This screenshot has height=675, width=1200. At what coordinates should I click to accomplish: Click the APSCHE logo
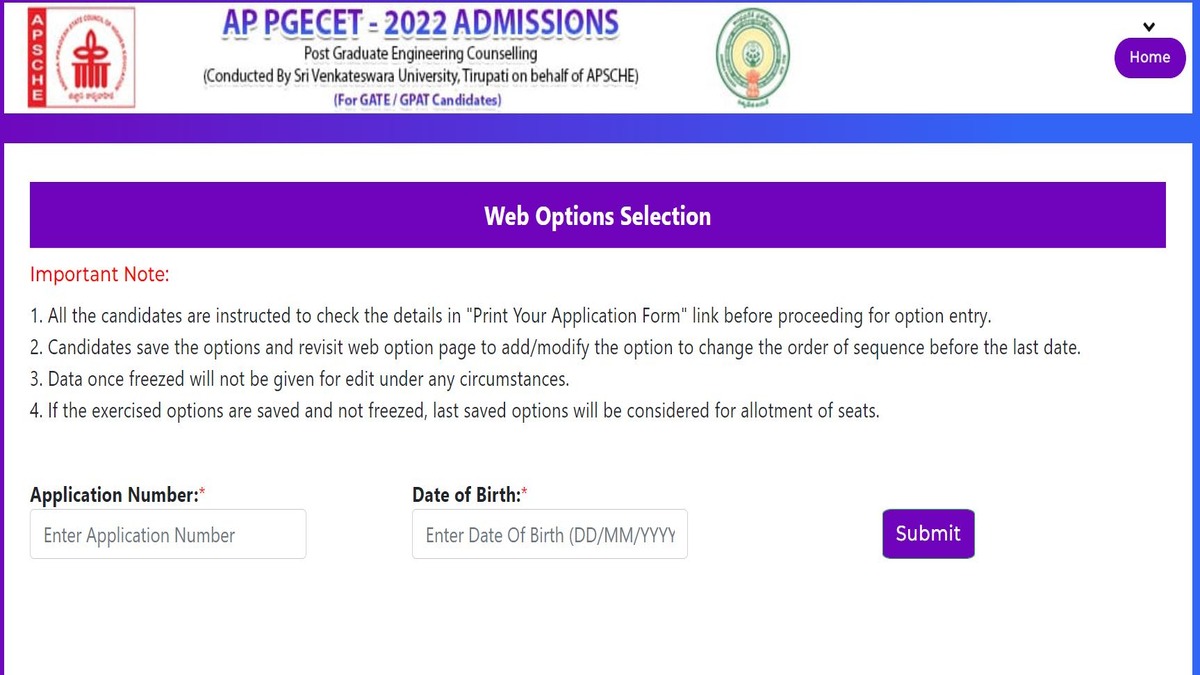click(x=82, y=60)
